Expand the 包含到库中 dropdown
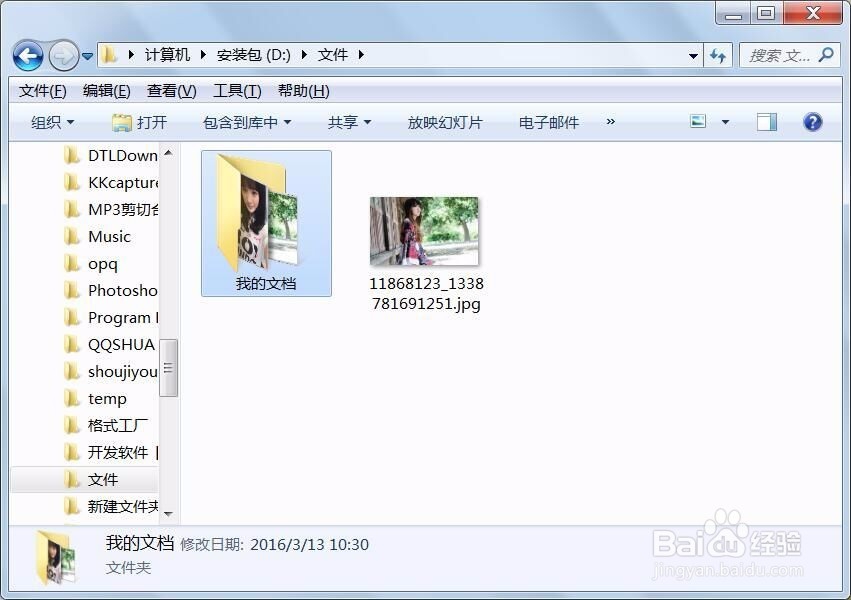Image resolution: width=851 pixels, height=600 pixels. coord(247,122)
